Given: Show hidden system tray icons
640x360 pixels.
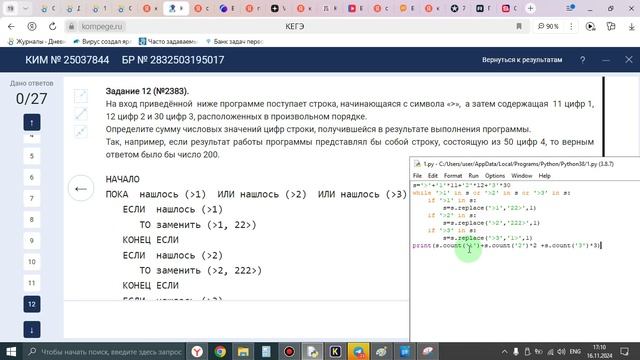Looking at the screenshot, I should (x=504, y=351).
